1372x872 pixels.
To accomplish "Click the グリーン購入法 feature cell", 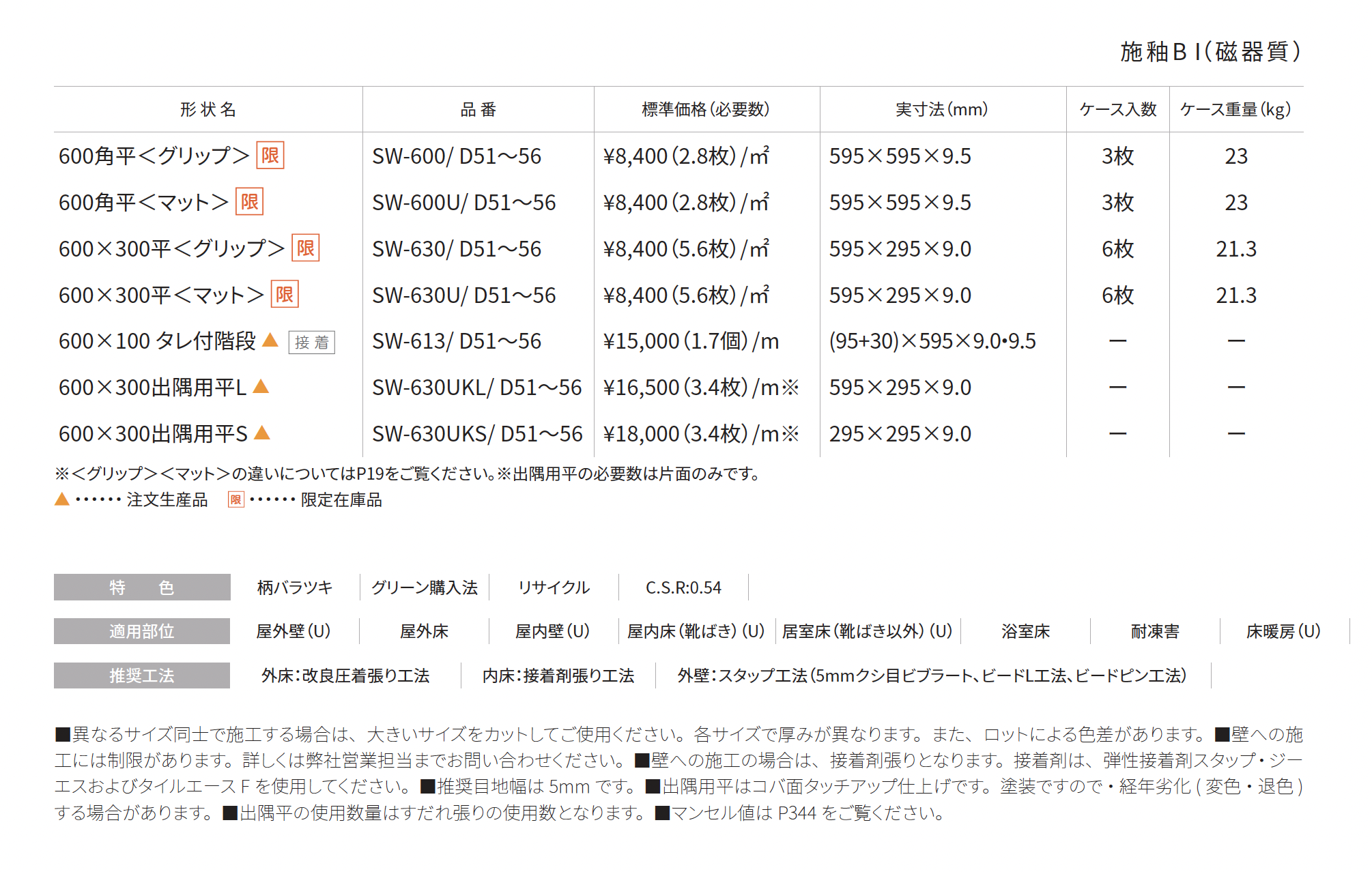I will 424,587.
